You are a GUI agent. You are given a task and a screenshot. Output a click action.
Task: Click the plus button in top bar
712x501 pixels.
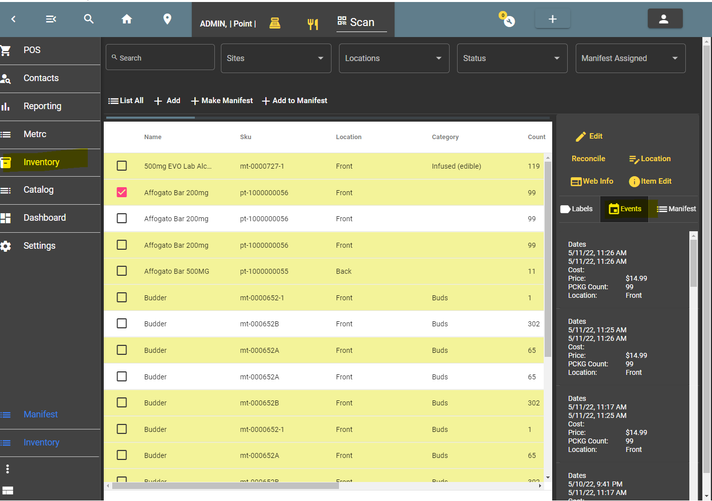click(552, 19)
